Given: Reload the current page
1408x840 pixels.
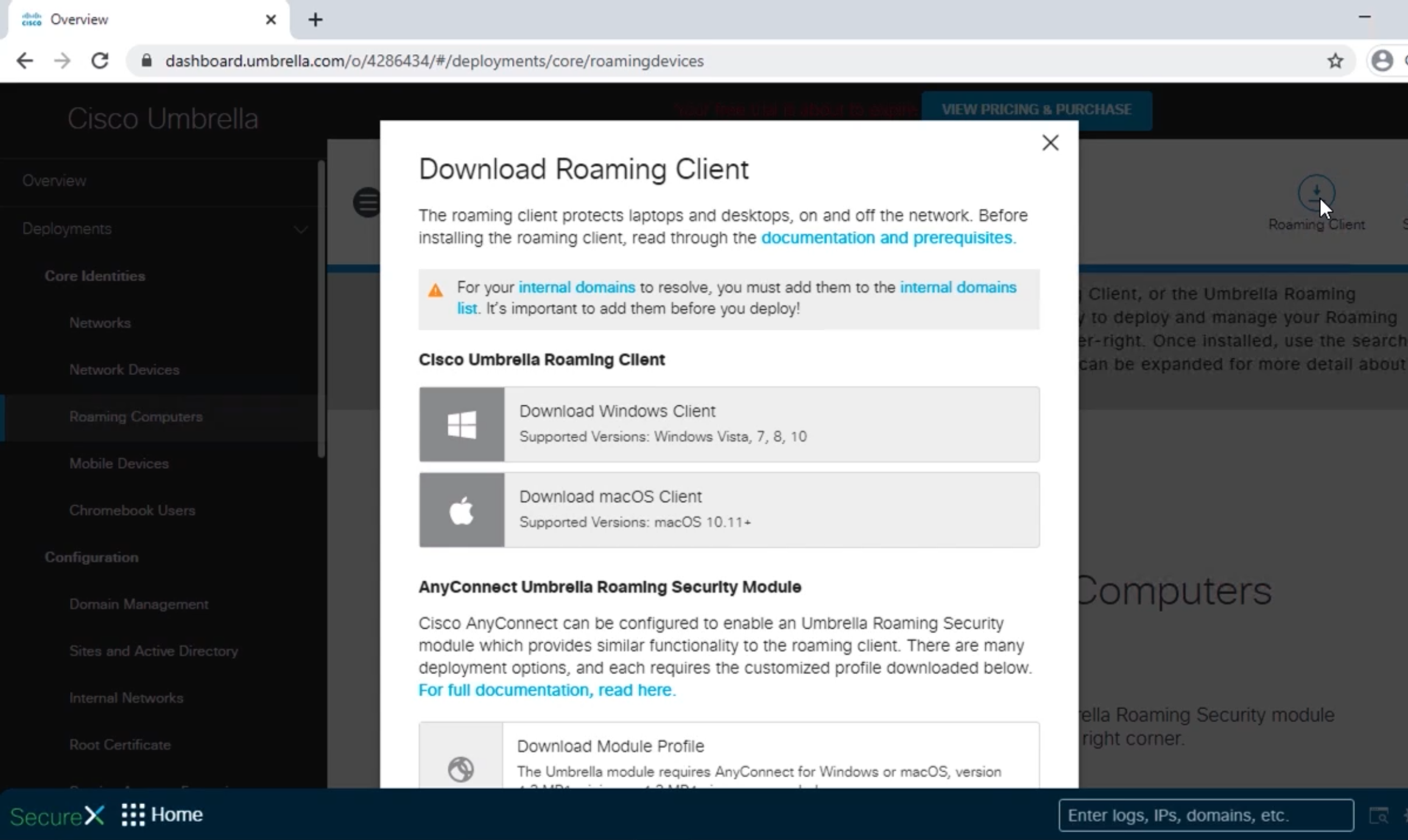Looking at the screenshot, I should tap(100, 61).
